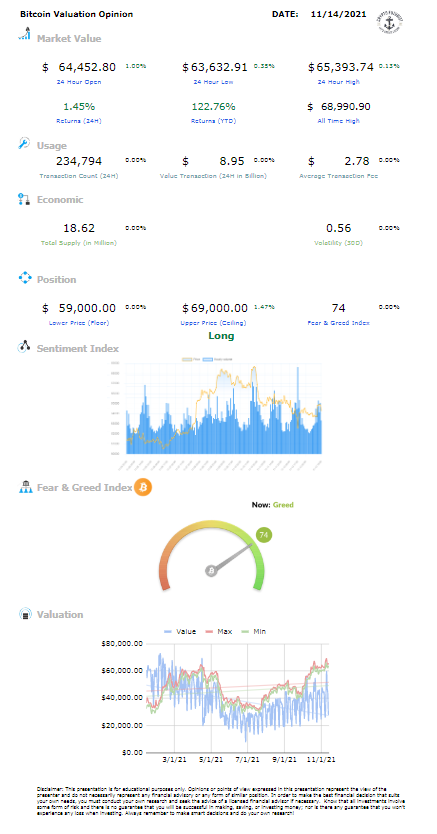Click the 11/1/21 axis date label

coord(322,760)
